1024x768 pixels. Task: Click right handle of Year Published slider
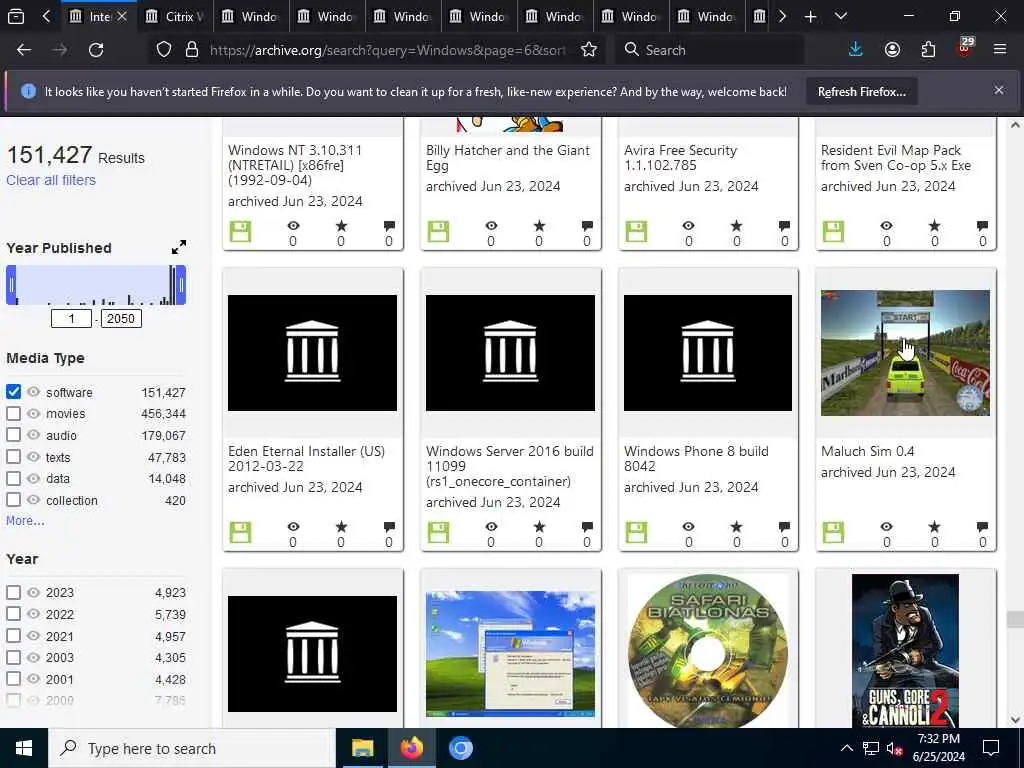coord(181,285)
